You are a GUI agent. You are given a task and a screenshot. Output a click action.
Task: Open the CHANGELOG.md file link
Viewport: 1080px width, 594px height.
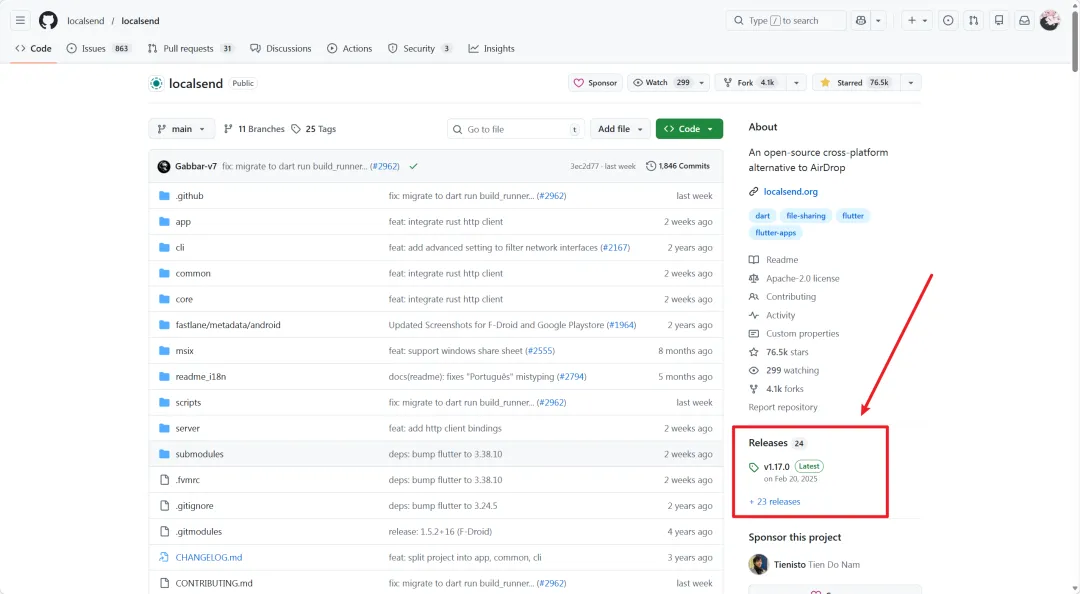point(209,557)
